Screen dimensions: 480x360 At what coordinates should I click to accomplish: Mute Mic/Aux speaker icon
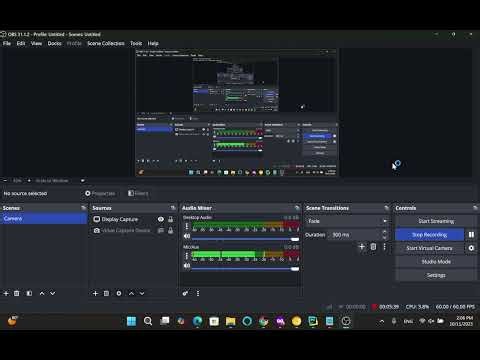click(187, 266)
